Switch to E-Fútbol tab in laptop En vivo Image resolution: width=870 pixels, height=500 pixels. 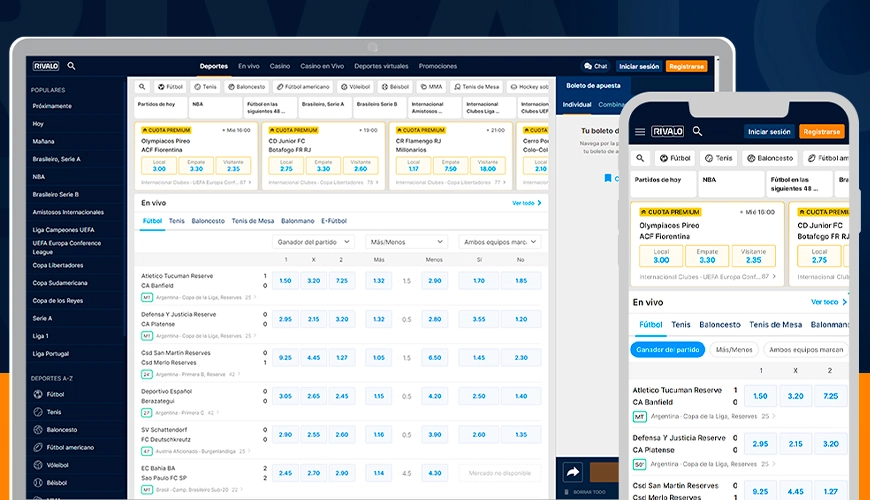tap(334, 221)
